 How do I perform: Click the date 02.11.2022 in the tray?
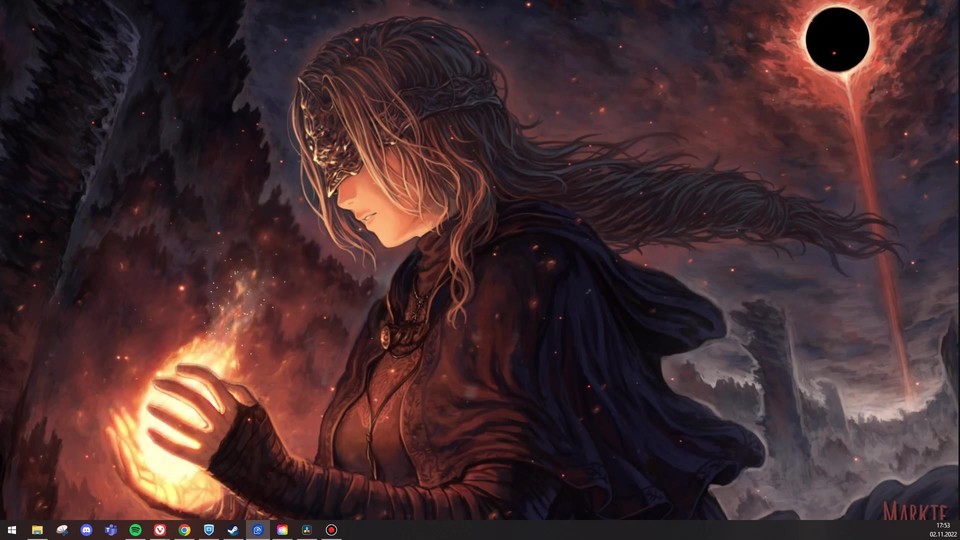click(x=943, y=535)
